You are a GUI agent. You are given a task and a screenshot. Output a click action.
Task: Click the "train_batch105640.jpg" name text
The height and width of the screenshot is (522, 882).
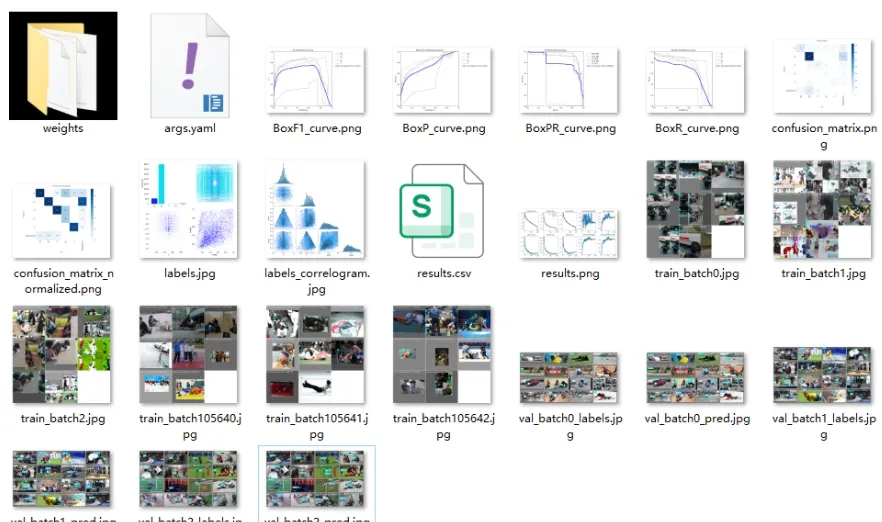190,426
